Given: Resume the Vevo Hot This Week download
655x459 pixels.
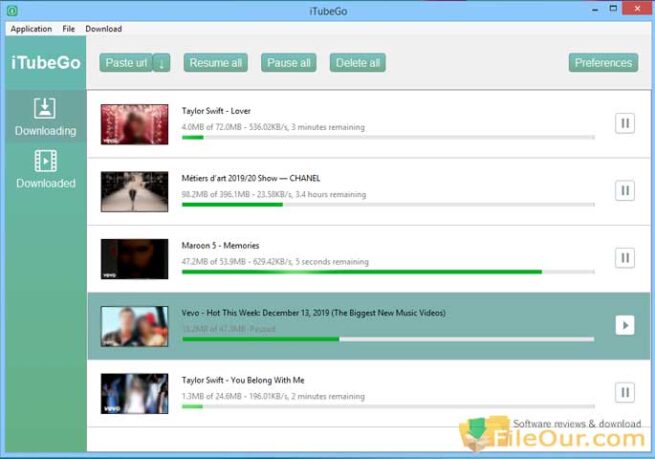Looking at the screenshot, I should [625, 325].
